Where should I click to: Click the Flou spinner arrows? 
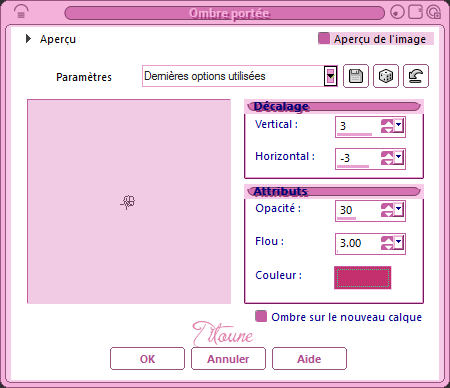point(387,243)
